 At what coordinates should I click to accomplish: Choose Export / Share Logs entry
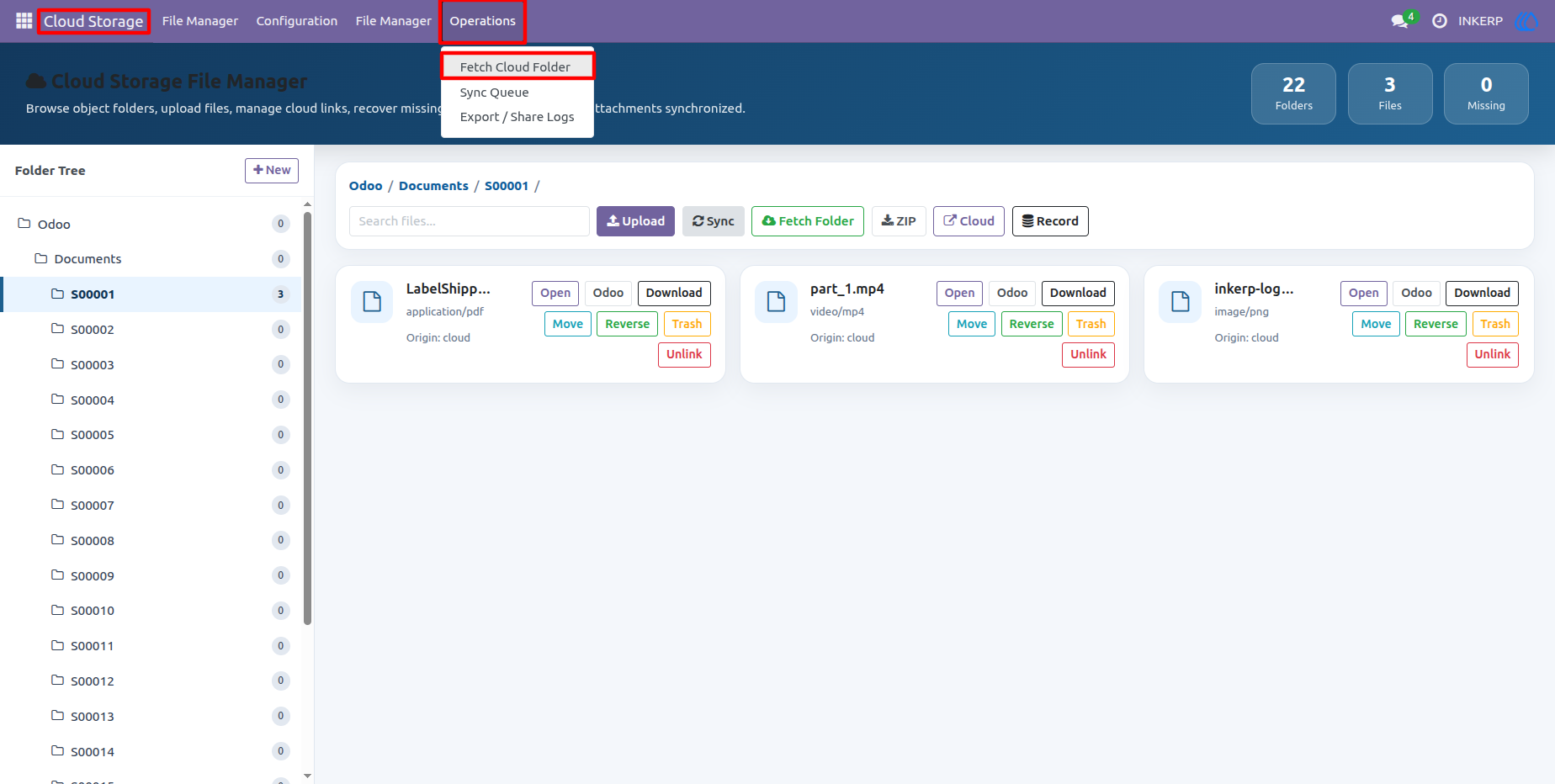(x=517, y=117)
